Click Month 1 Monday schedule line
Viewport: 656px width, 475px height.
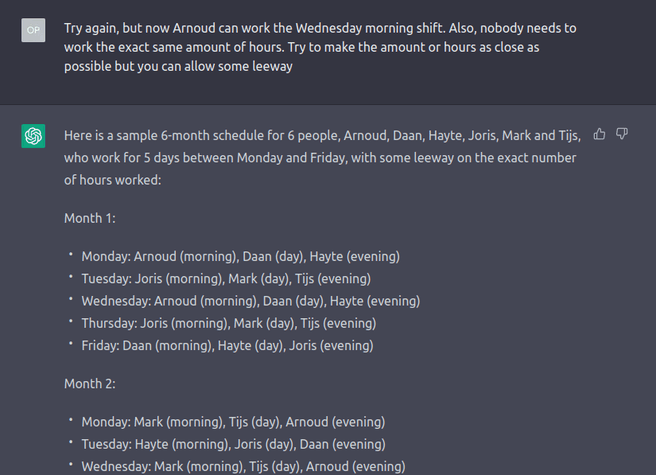point(241,256)
